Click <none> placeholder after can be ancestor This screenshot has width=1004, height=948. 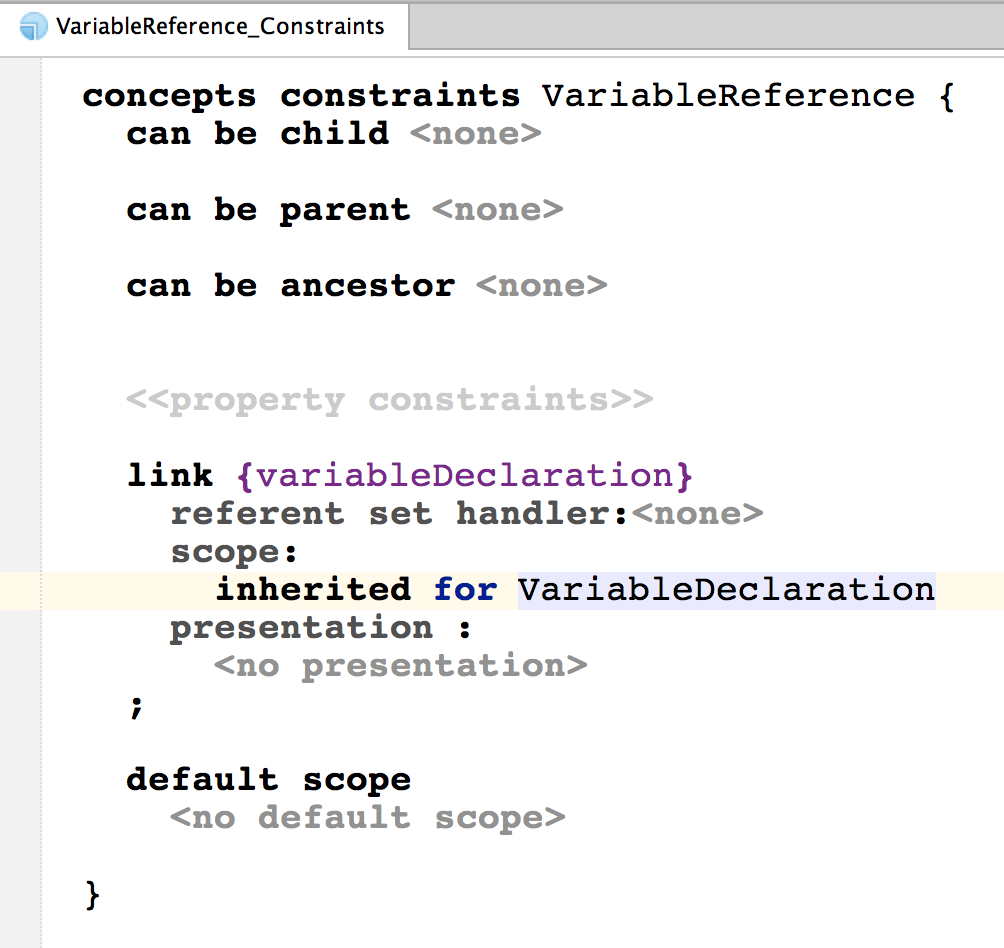(541, 286)
